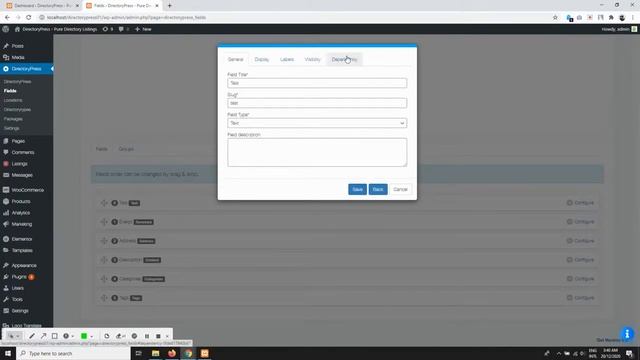Pick the green color swatch
Screen dimensions: 640x360
point(84,336)
